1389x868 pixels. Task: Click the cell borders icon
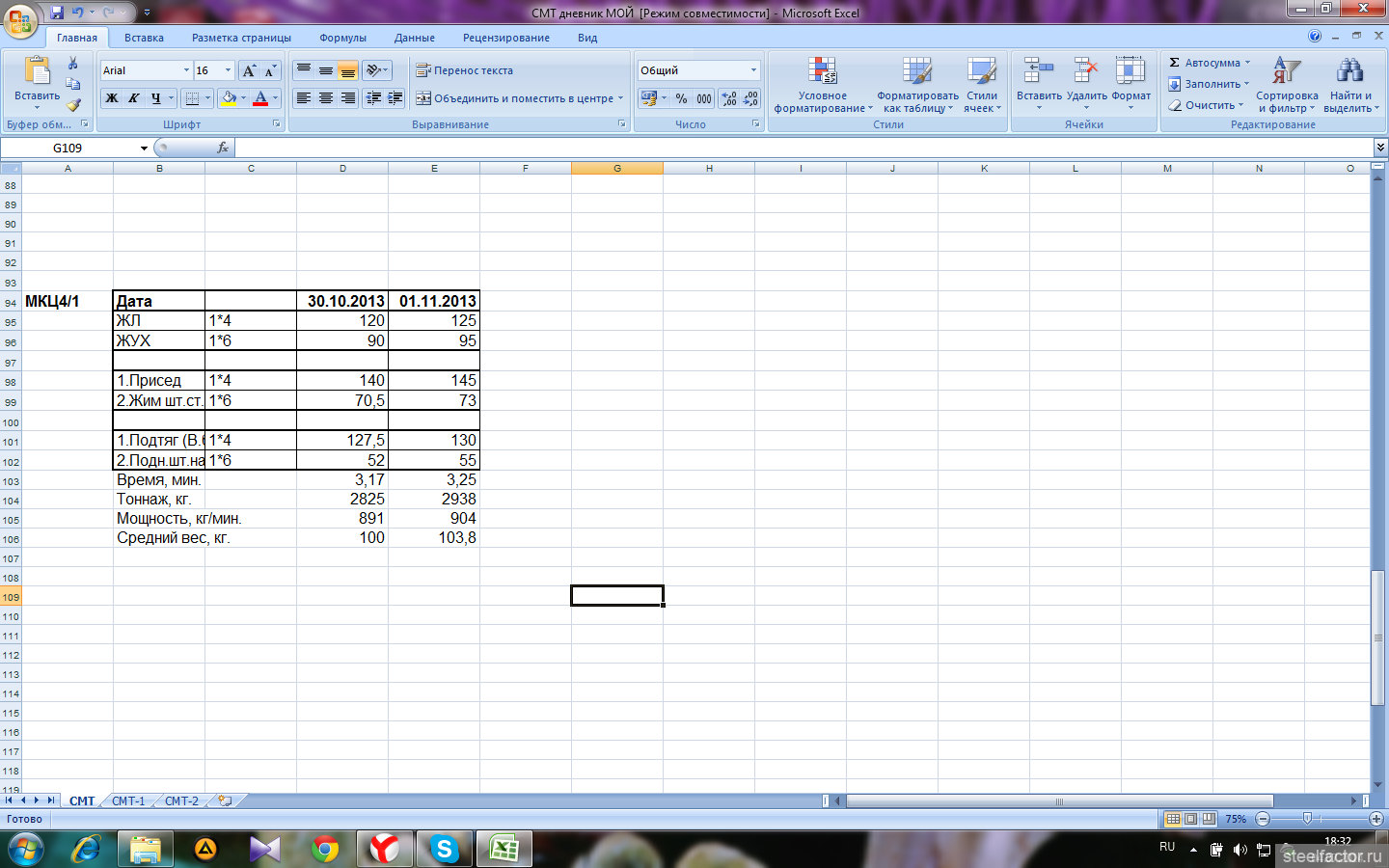pos(192,98)
